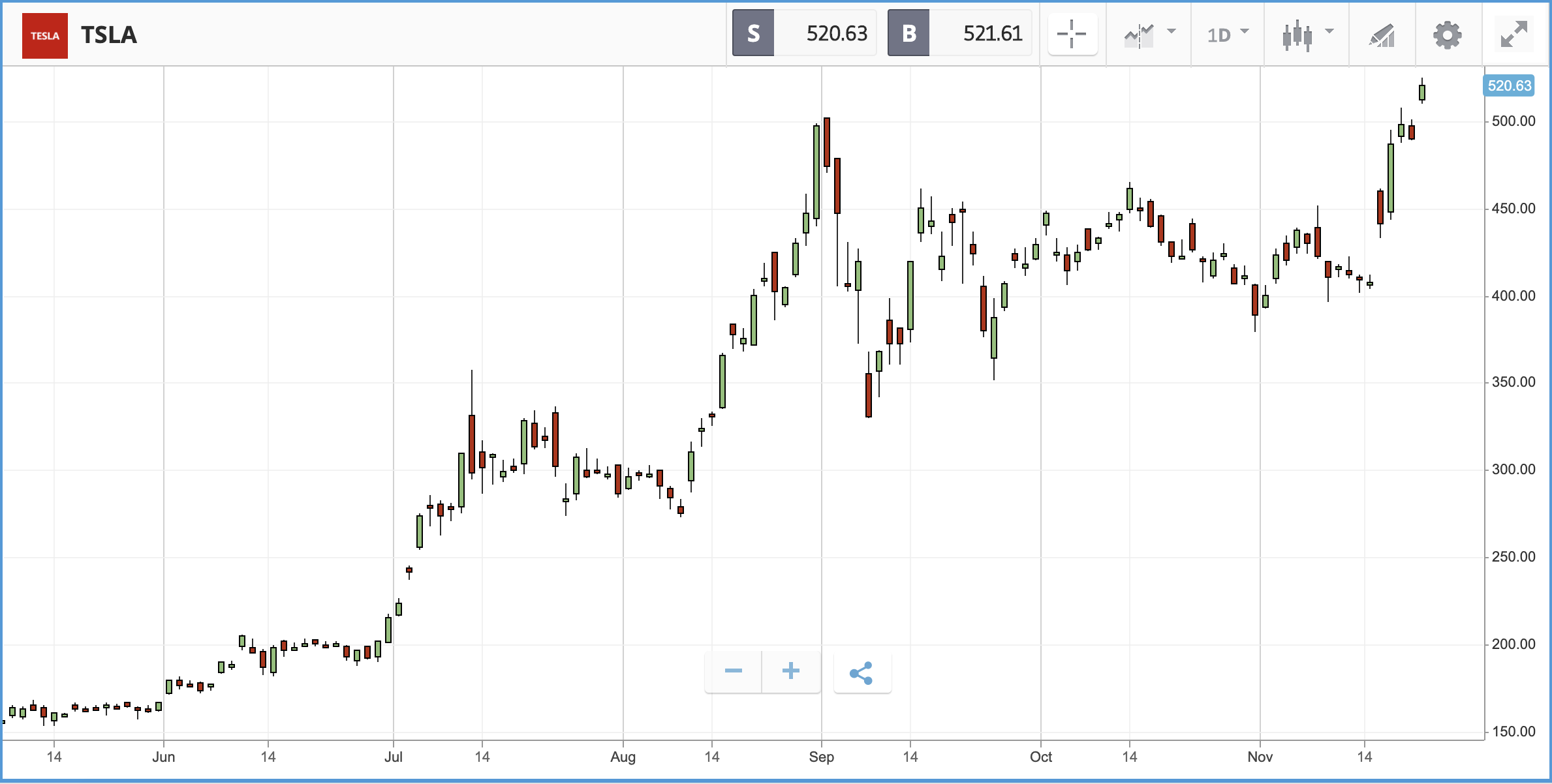The width and height of the screenshot is (1552, 784).
Task: Select the candlestick chart type icon
Action: pyautogui.click(x=1297, y=35)
